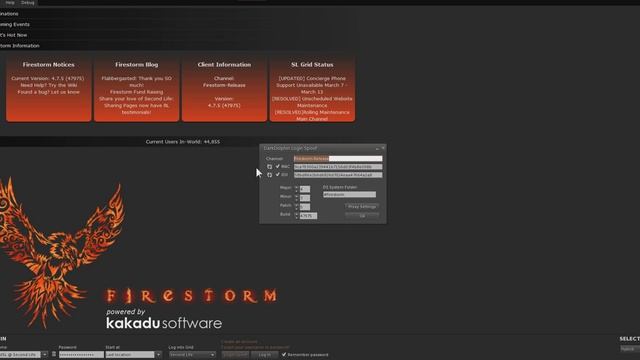Image resolution: width=640 pixels, height=360 pixels.
Task: Click the SL Grid Status card heading
Action: [312, 64]
